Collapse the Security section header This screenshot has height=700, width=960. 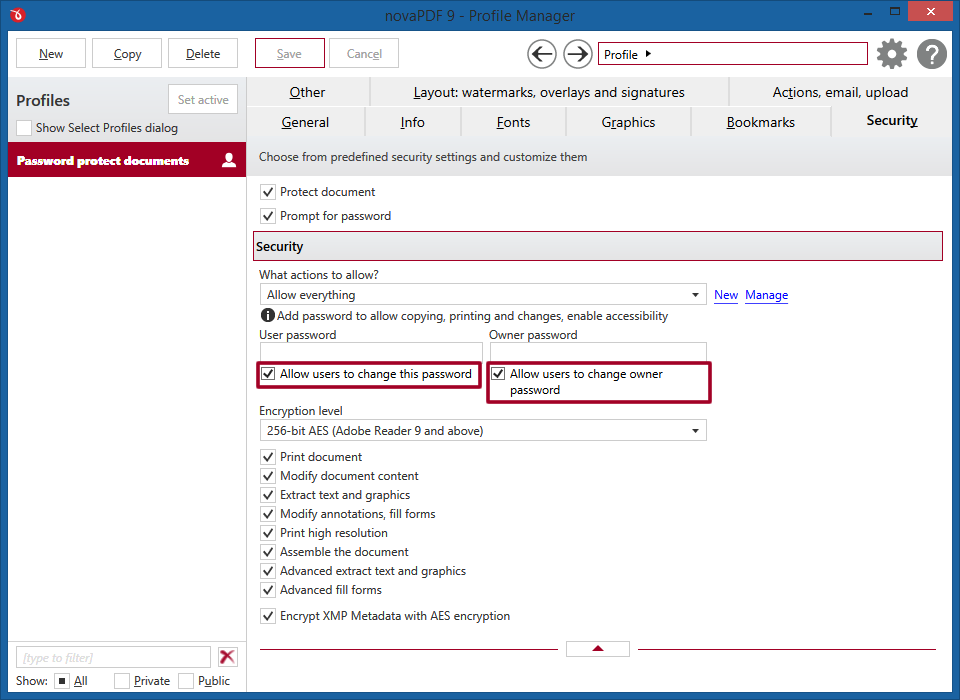coord(598,246)
